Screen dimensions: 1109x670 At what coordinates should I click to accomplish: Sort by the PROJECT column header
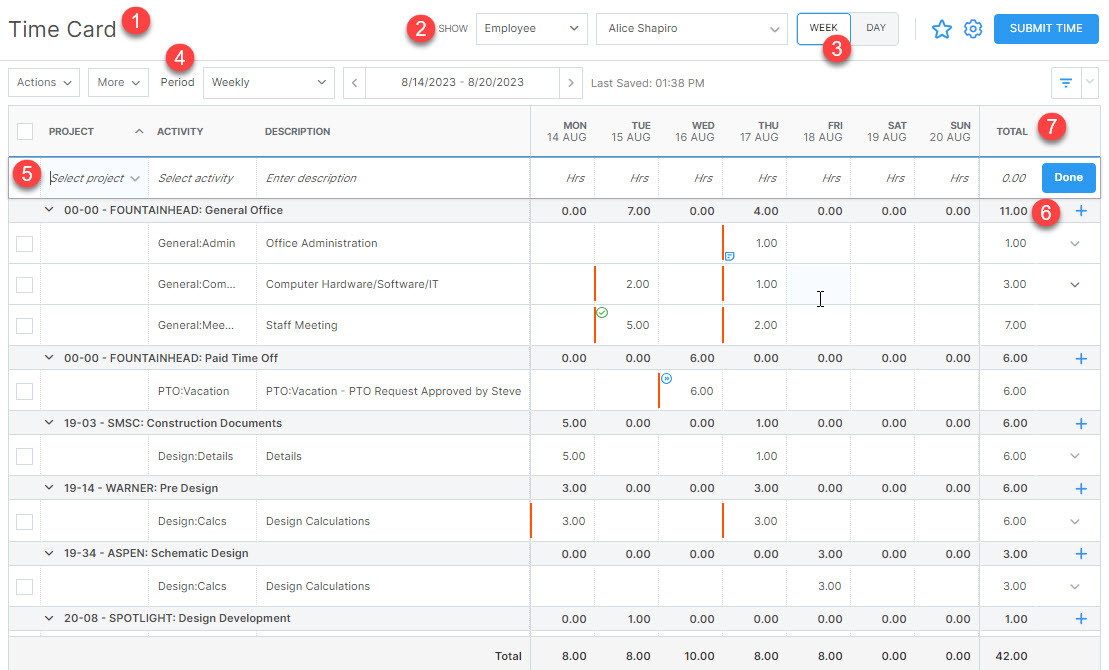click(x=71, y=131)
